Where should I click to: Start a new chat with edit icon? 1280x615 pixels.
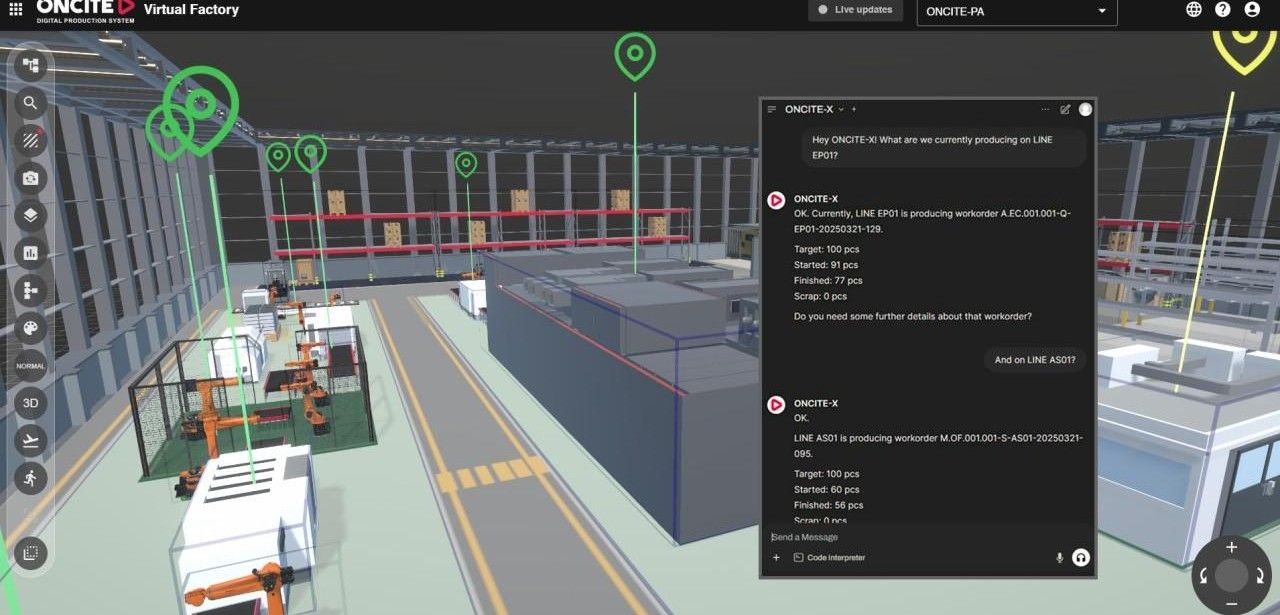(x=1065, y=109)
